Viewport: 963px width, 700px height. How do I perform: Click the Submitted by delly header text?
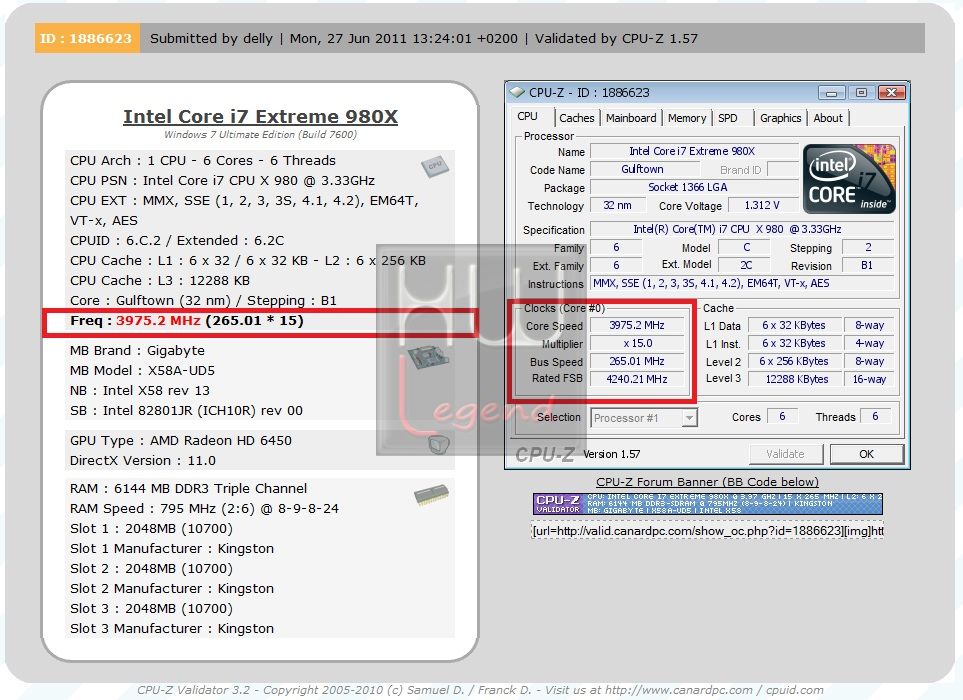(x=211, y=38)
